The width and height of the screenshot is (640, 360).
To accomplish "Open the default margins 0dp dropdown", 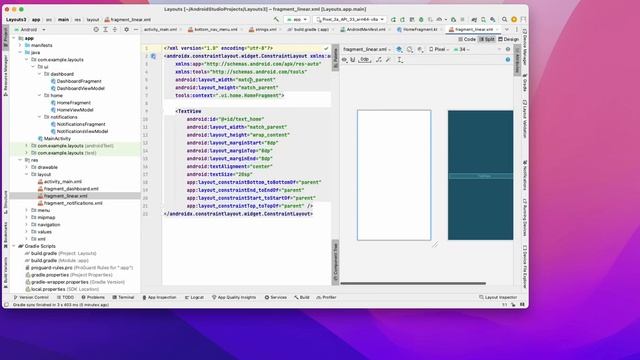I will coord(364,60).
